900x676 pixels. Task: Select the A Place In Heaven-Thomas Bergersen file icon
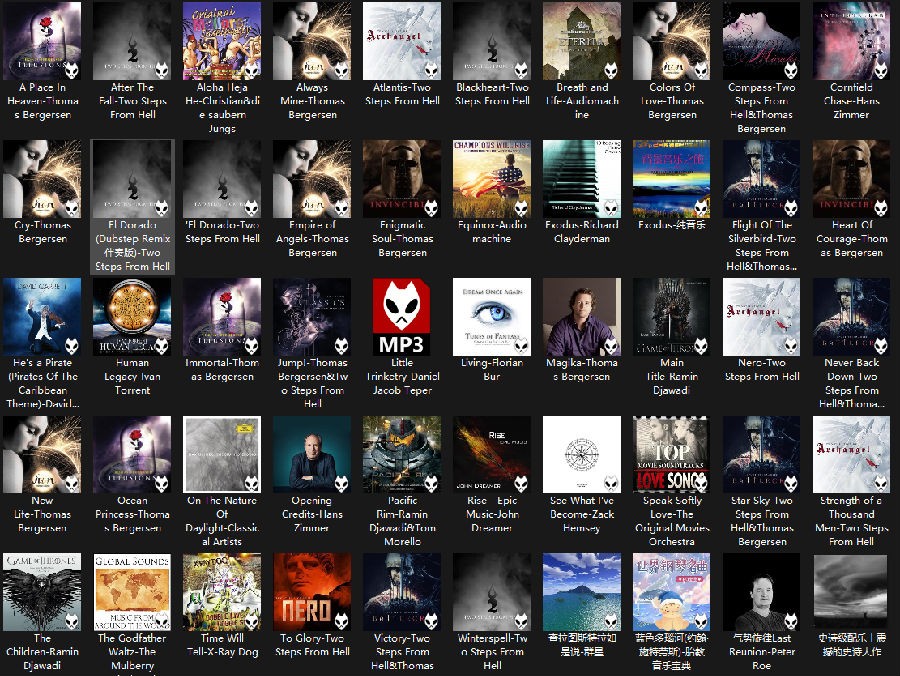click(42, 41)
